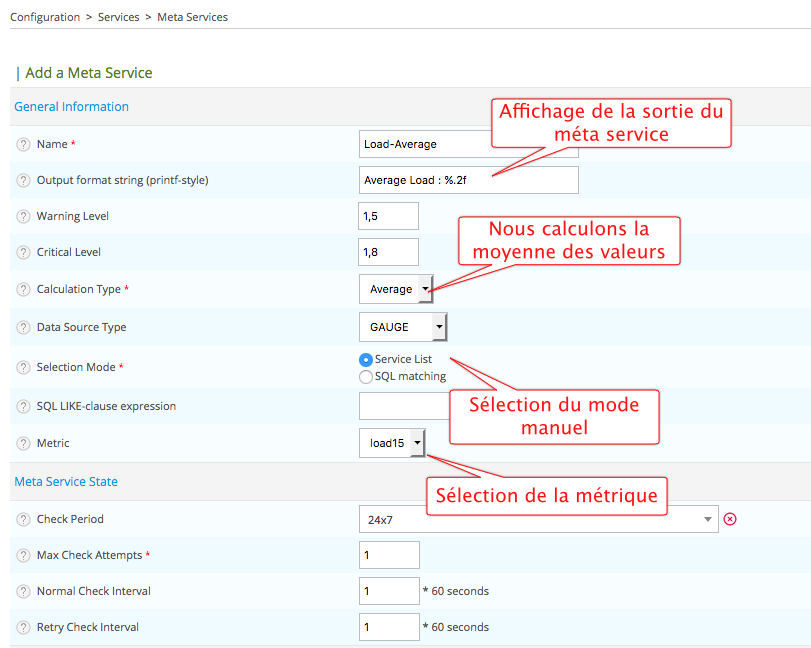Screen dimensions: 811x648
Task: Expand the Data Source Type GAUGE dropdown
Action: (x=402, y=327)
